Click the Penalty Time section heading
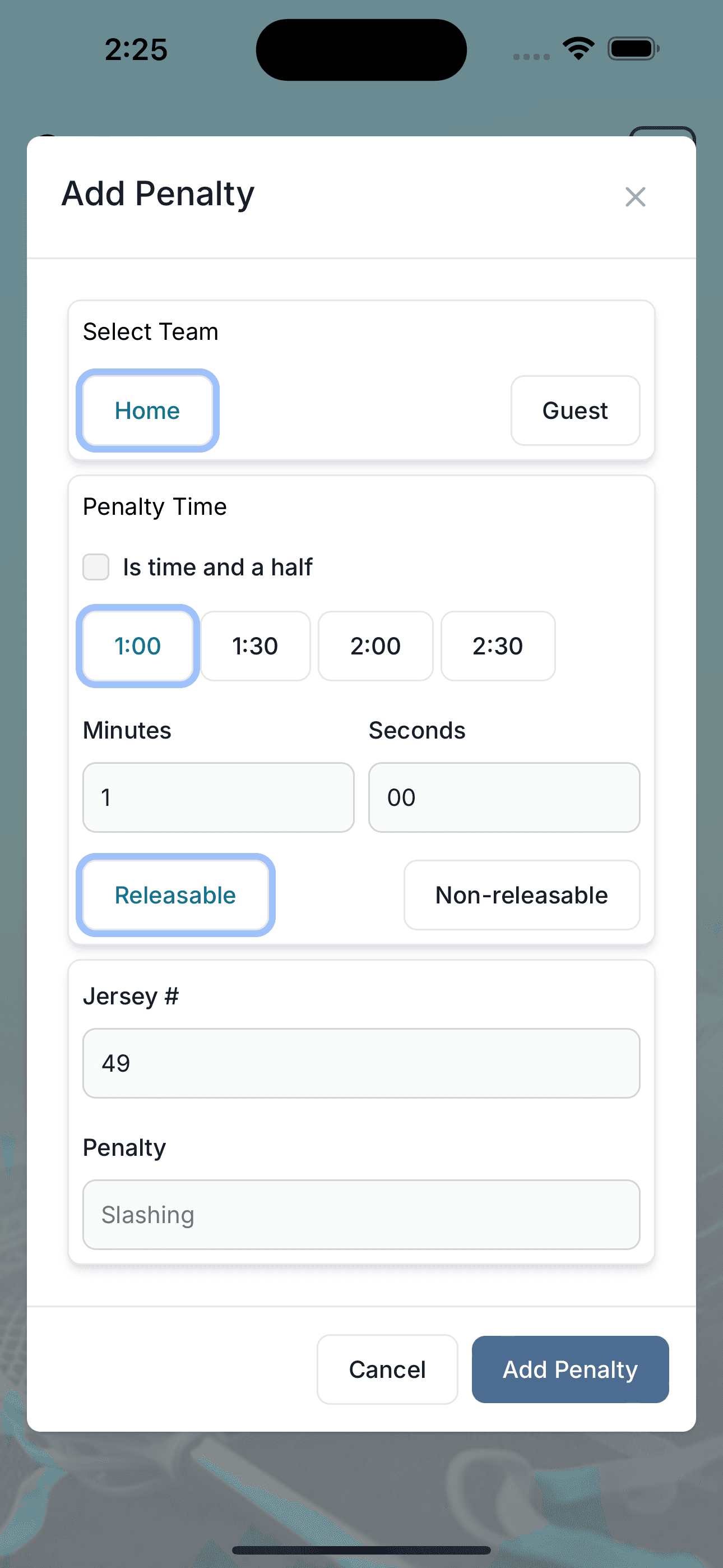Viewport: 723px width, 1568px height. tap(155, 506)
